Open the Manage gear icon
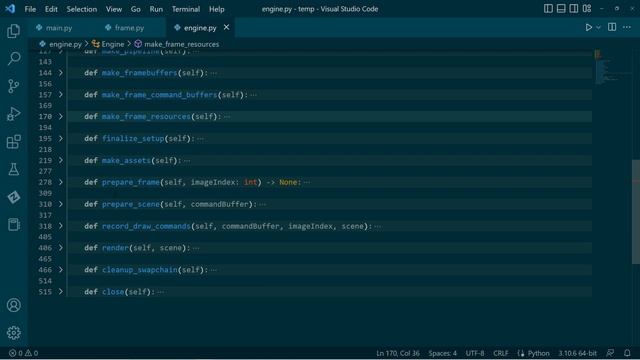This screenshot has width=640, height=360. pyautogui.click(x=13, y=333)
